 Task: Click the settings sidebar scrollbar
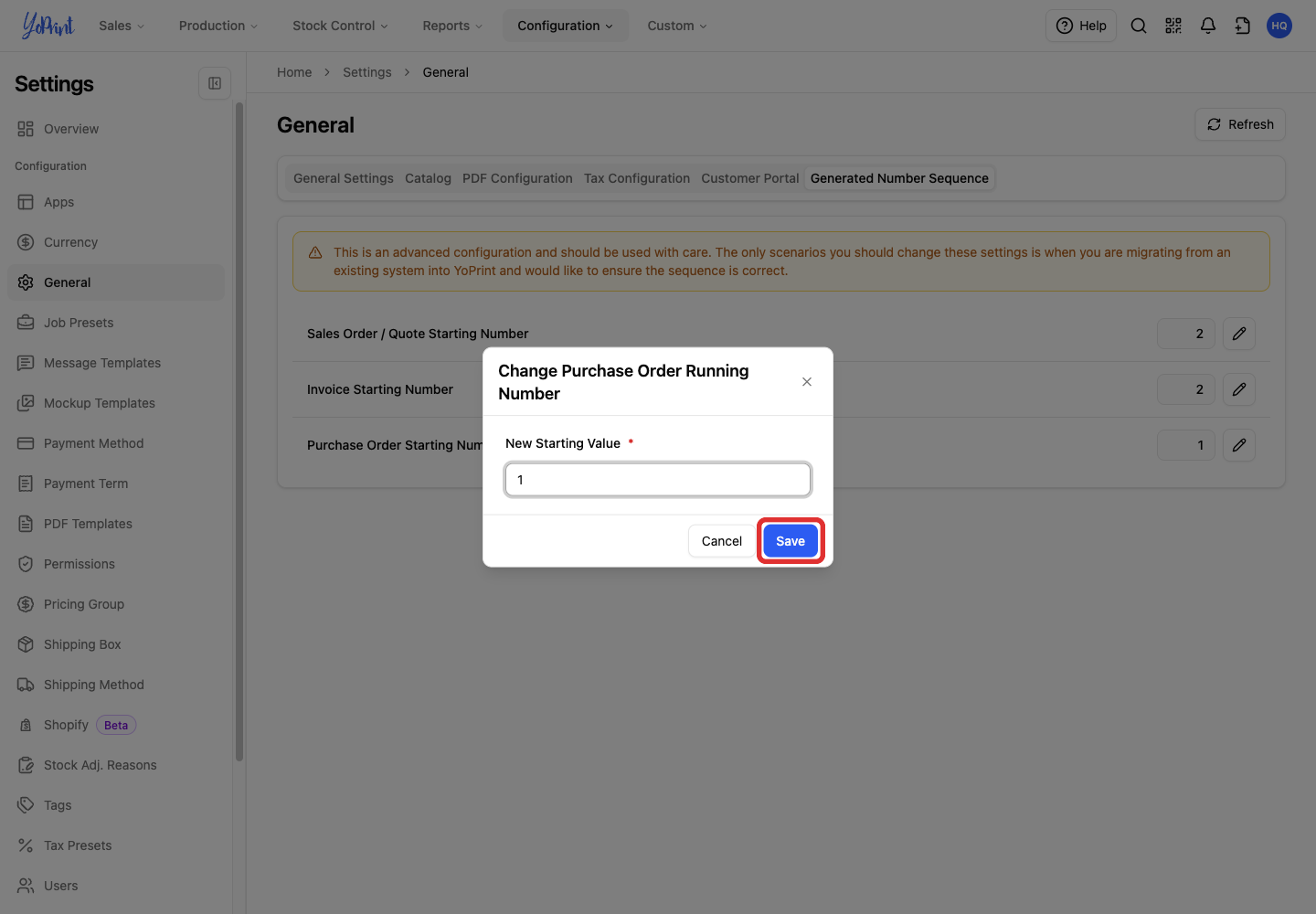[x=239, y=430]
